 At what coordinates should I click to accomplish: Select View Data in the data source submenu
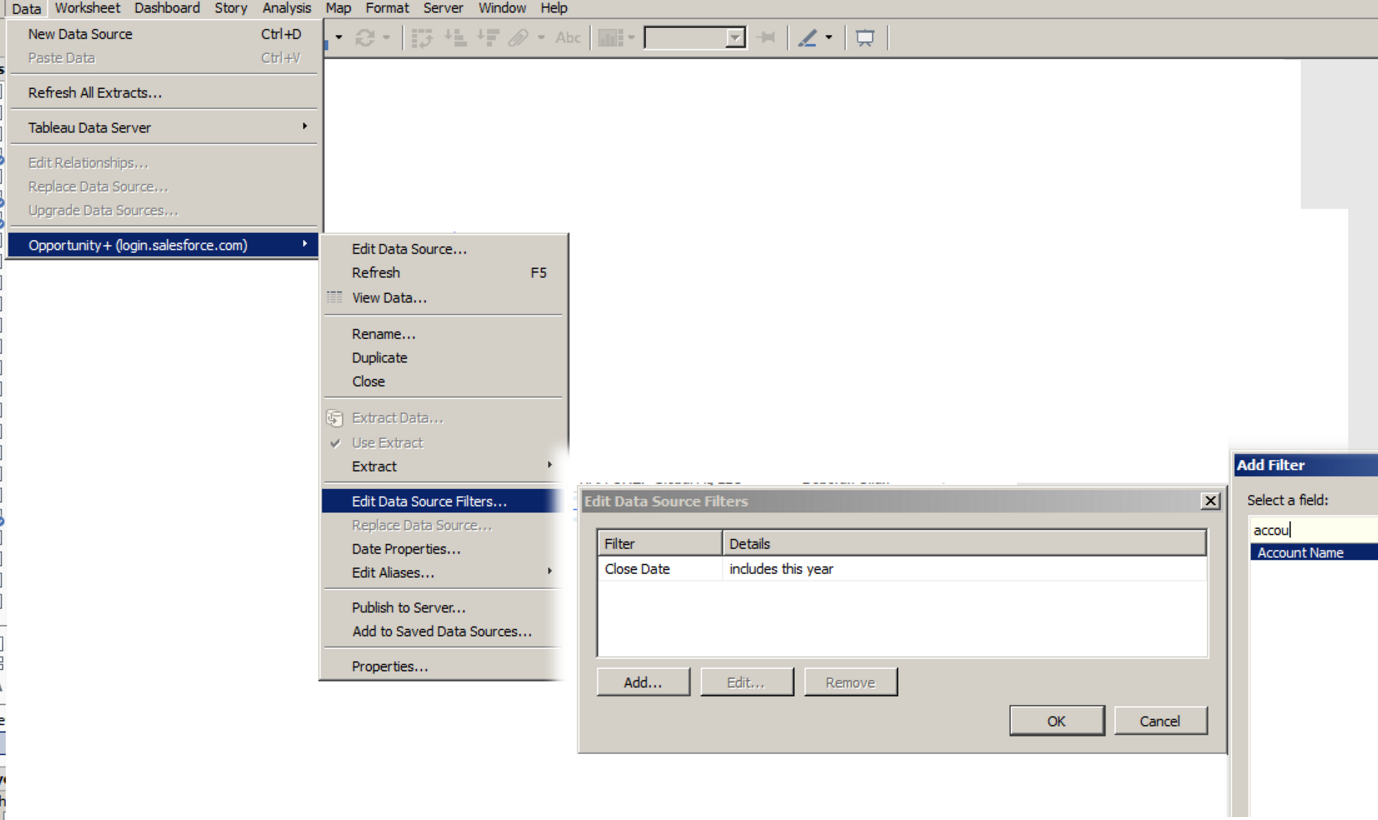point(389,298)
